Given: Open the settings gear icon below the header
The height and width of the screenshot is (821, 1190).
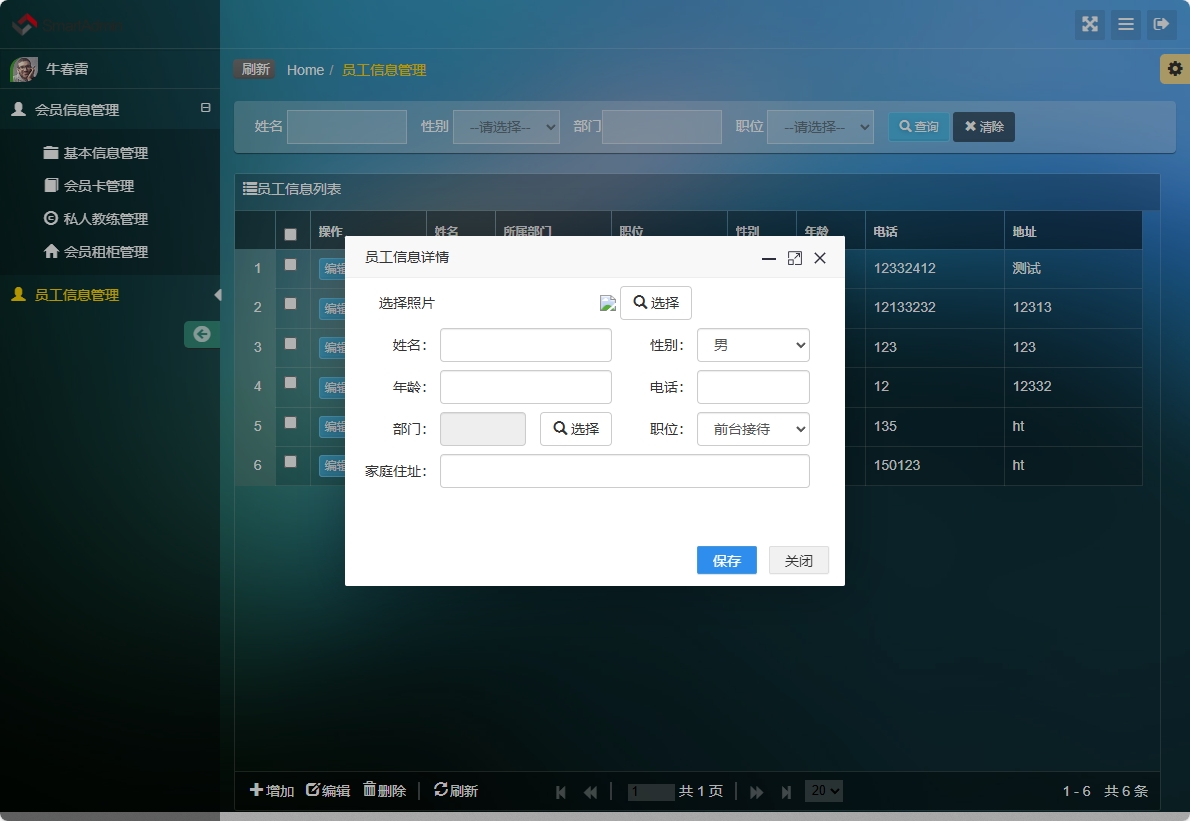Looking at the screenshot, I should click(1176, 69).
